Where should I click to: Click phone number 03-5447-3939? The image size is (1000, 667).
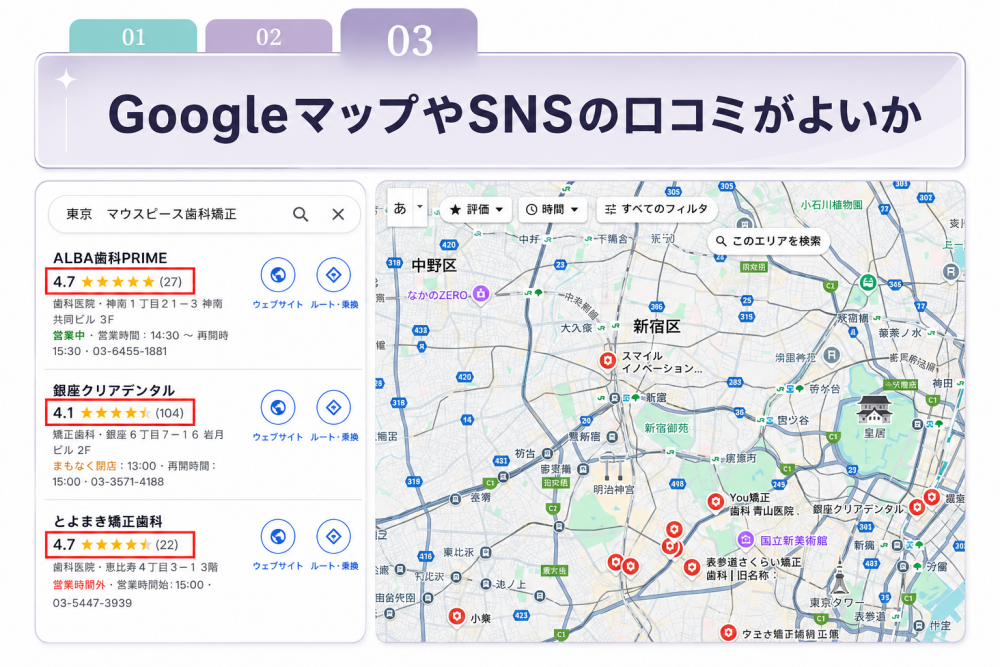[x=92, y=603]
